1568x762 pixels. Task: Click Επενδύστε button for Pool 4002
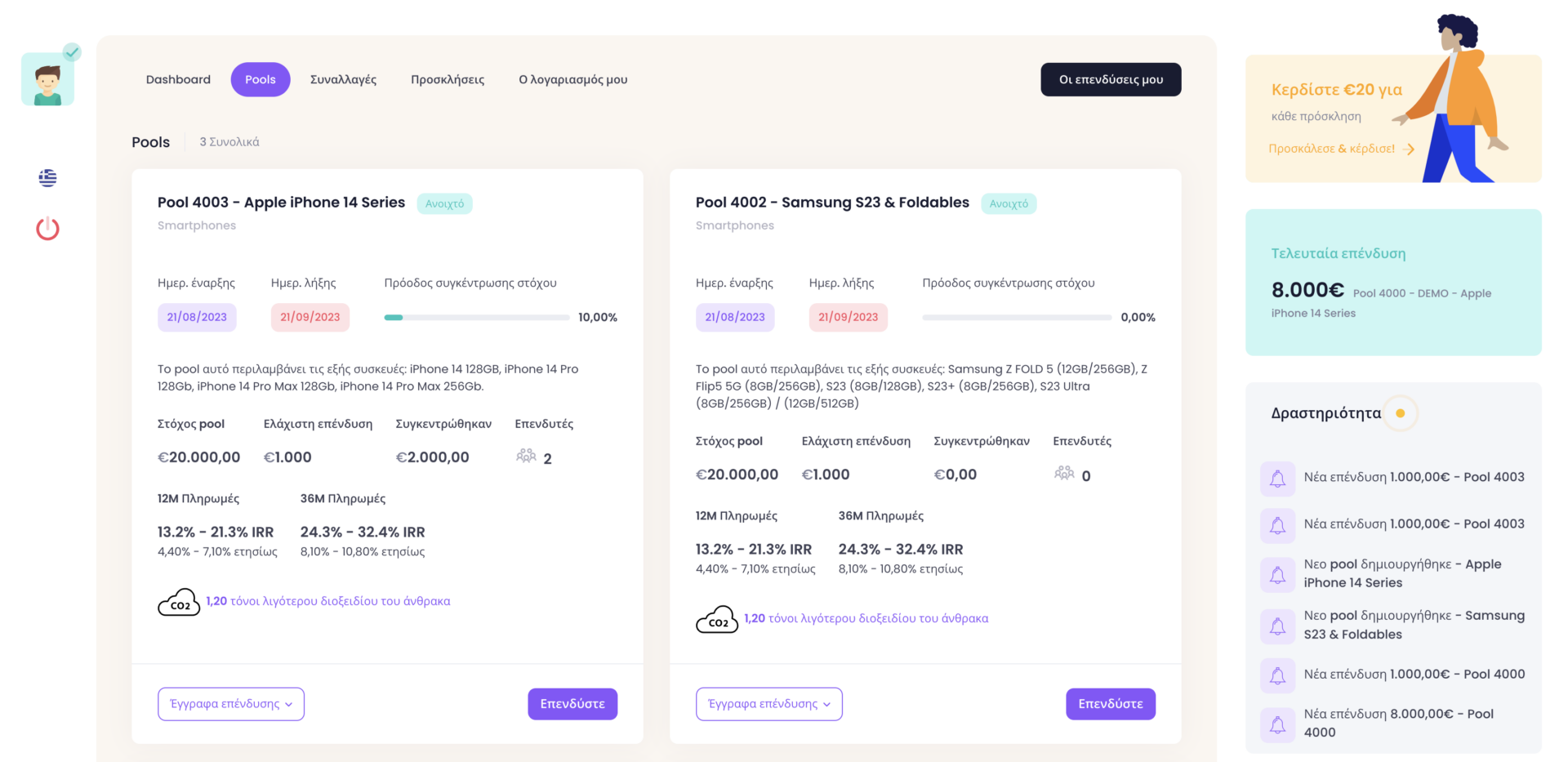click(1111, 704)
